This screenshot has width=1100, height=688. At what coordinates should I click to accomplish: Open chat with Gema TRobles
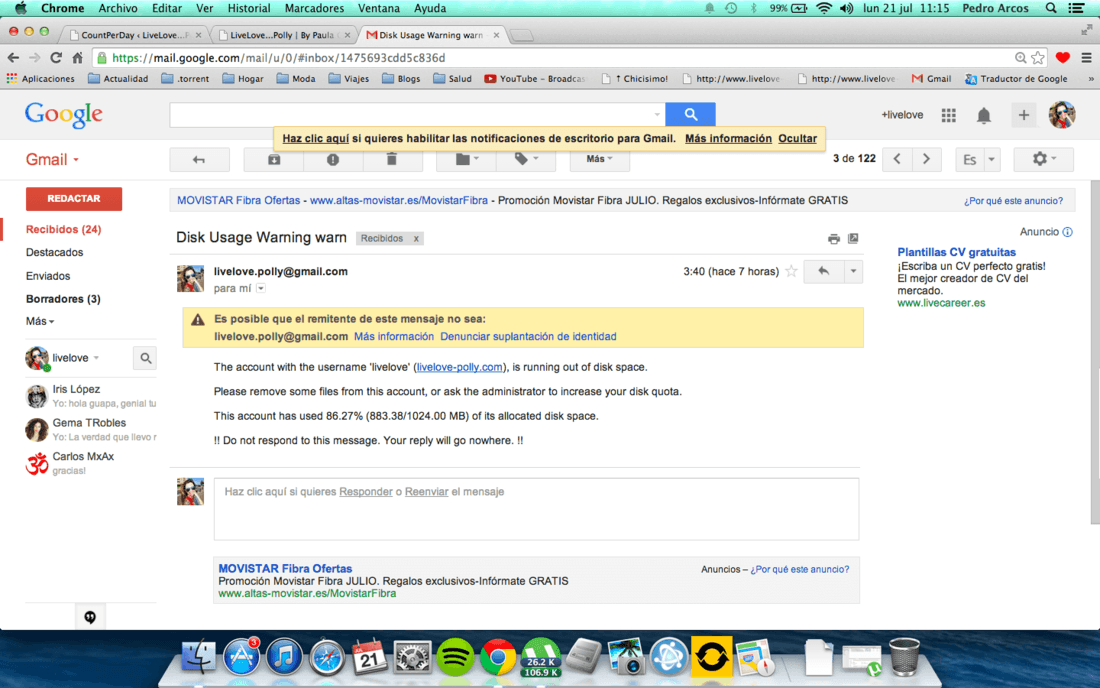(x=90, y=430)
